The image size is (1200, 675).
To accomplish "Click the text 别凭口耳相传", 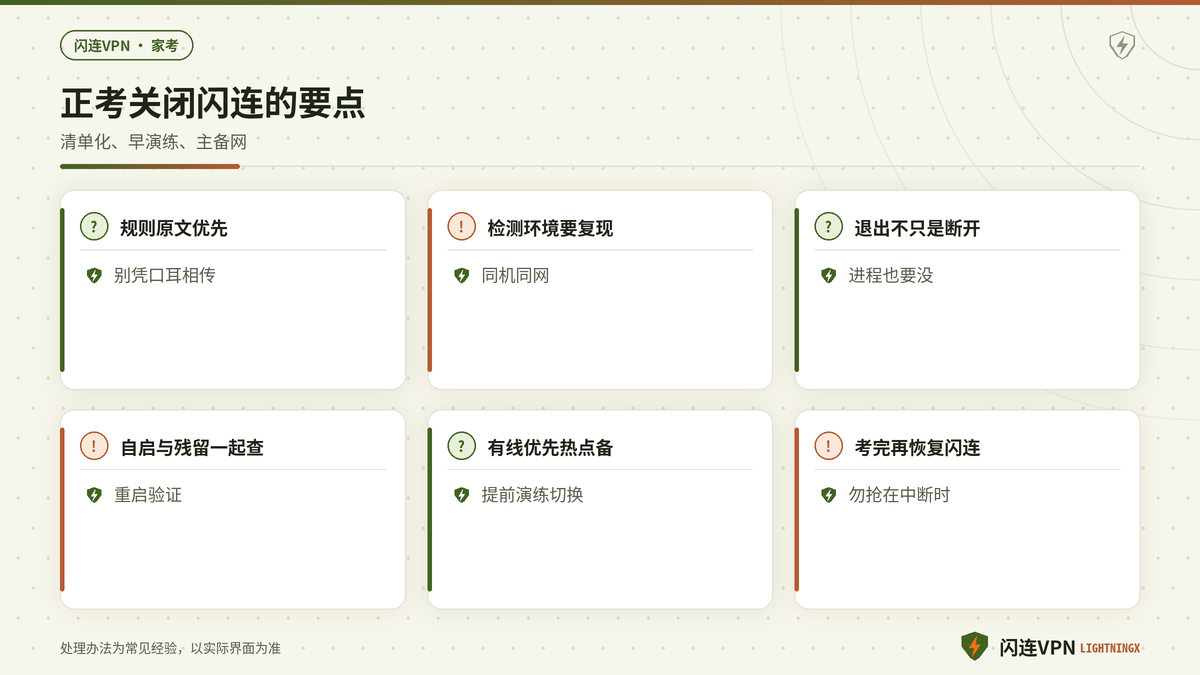I will 165,276.
